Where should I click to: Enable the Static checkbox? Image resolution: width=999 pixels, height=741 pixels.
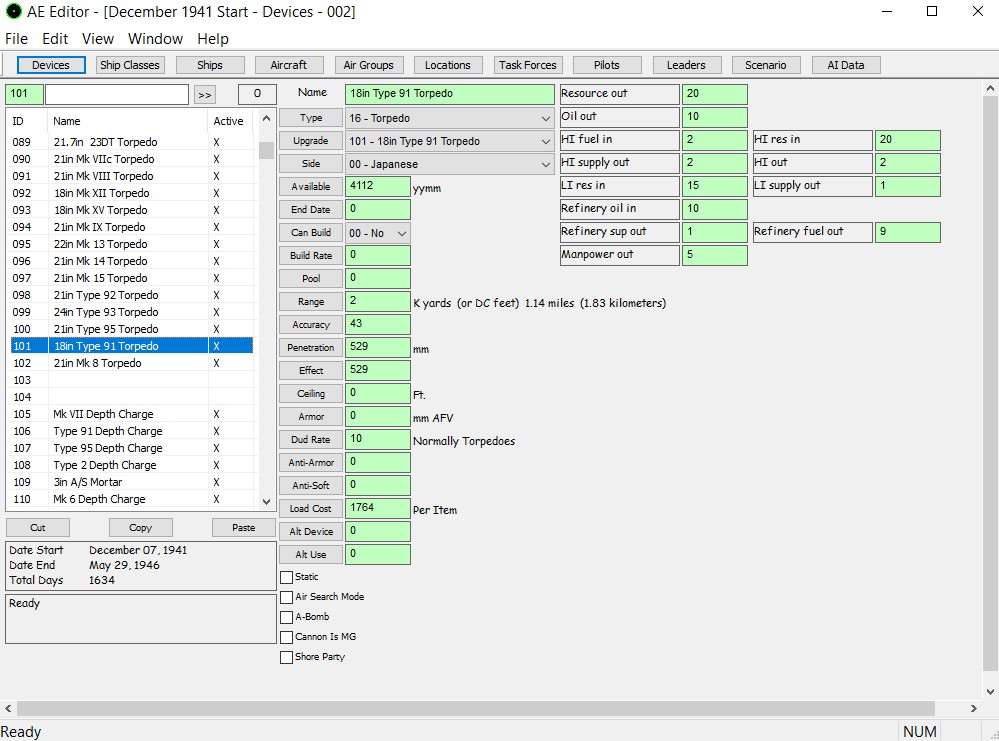click(x=287, y=577)
